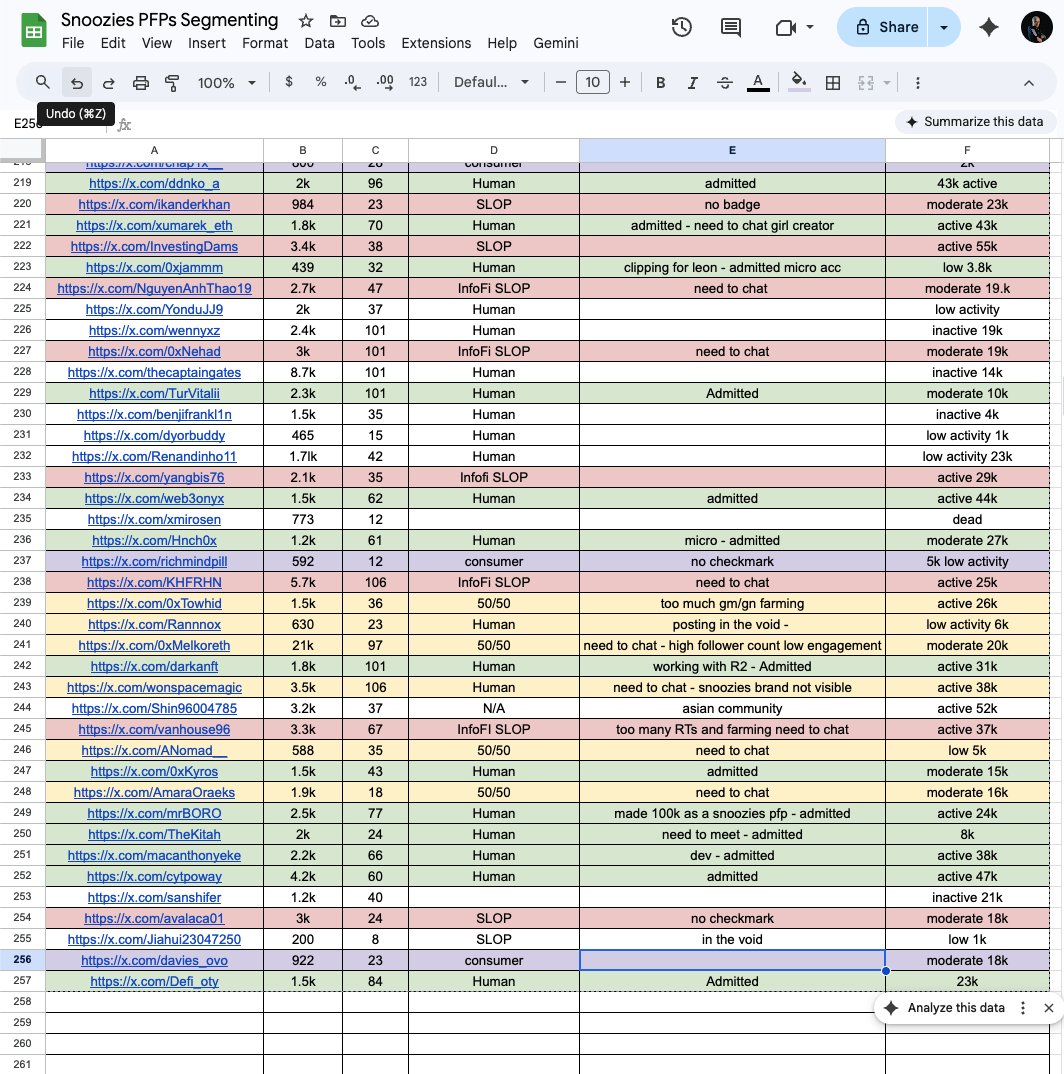Viewport: 1064px width, 1074px height.
Task: Increase font size with plus button
Action: point(625,82)
